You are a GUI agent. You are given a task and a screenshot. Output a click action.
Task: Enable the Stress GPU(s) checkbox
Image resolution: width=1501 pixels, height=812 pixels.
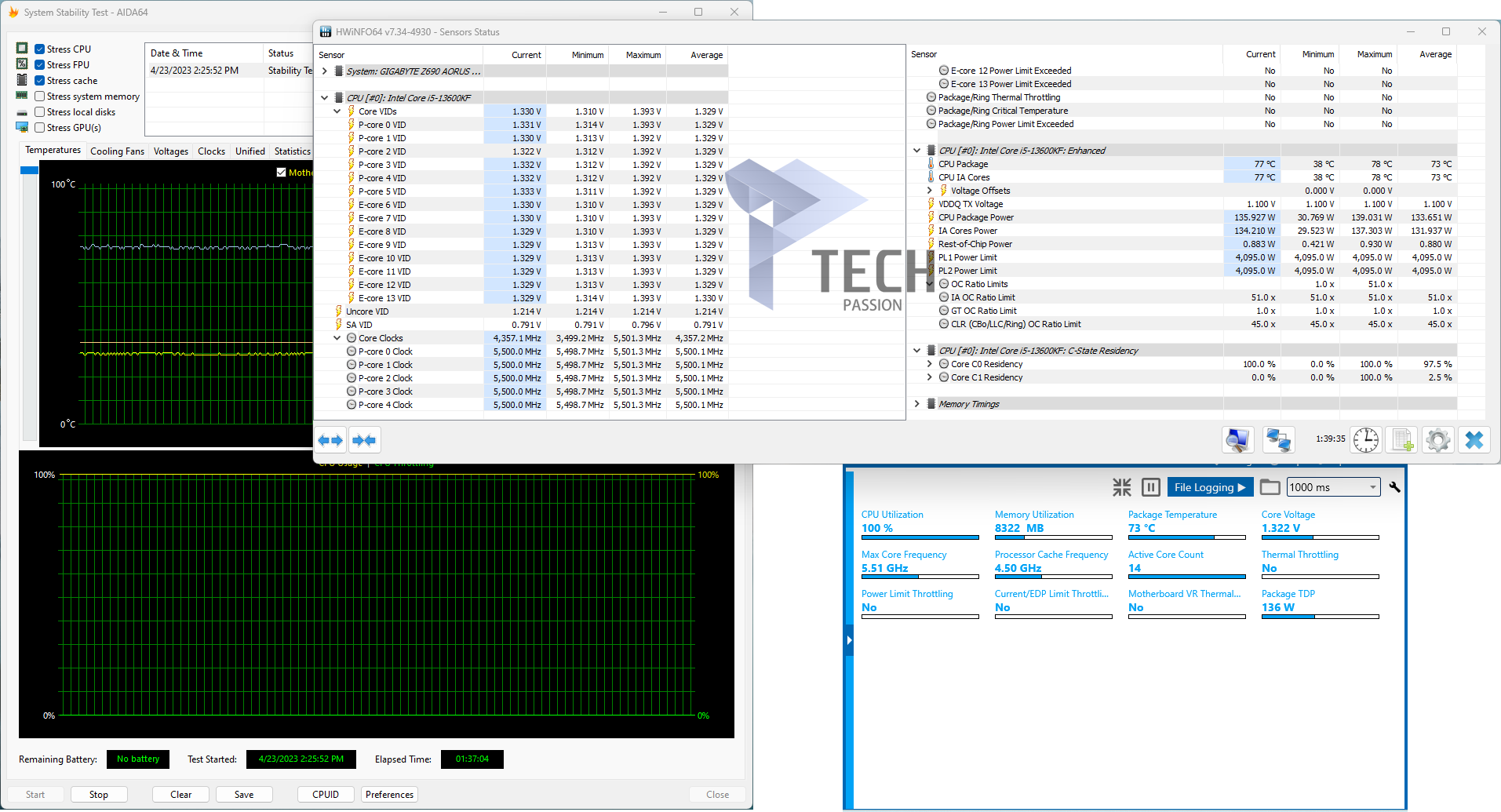[x=40, y=128]
